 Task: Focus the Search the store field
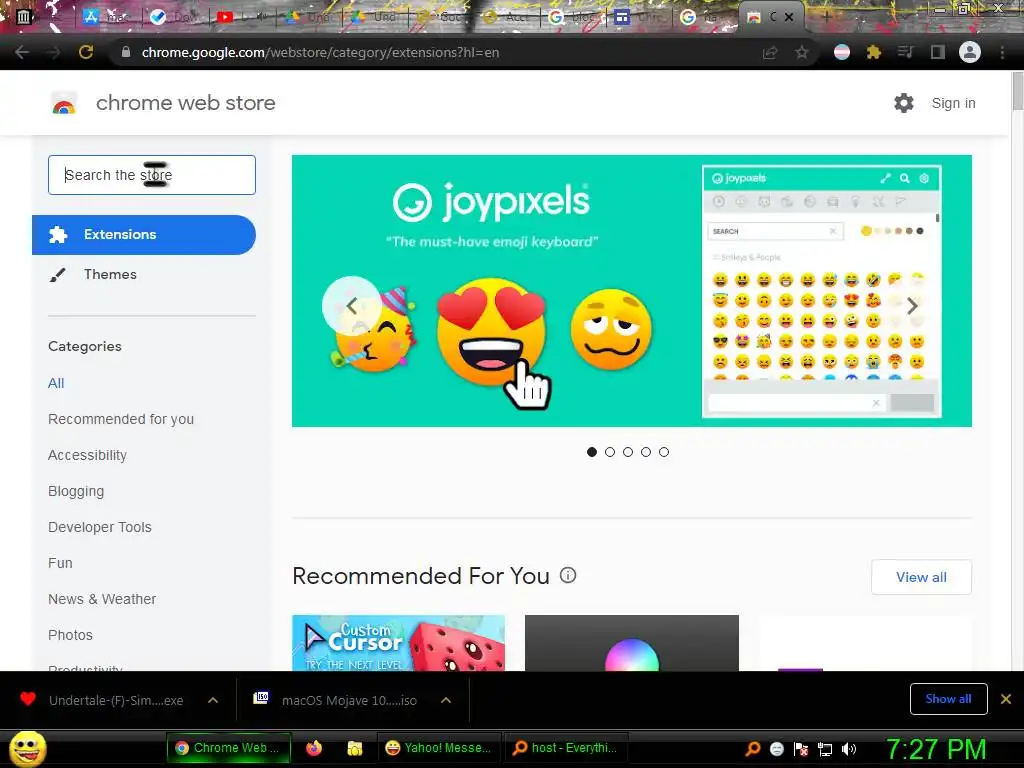(152, 175)
